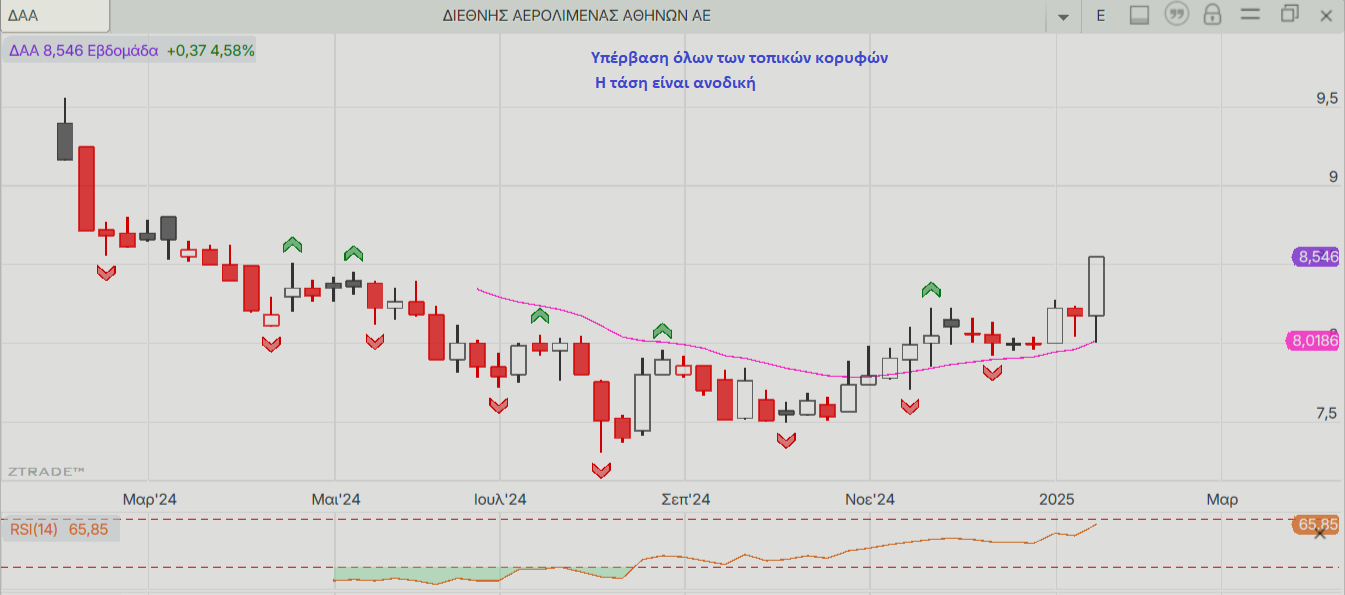The image size is (1345, 595).
Task: Click the +0,37 4,58% change text
Action: point(210,50)
